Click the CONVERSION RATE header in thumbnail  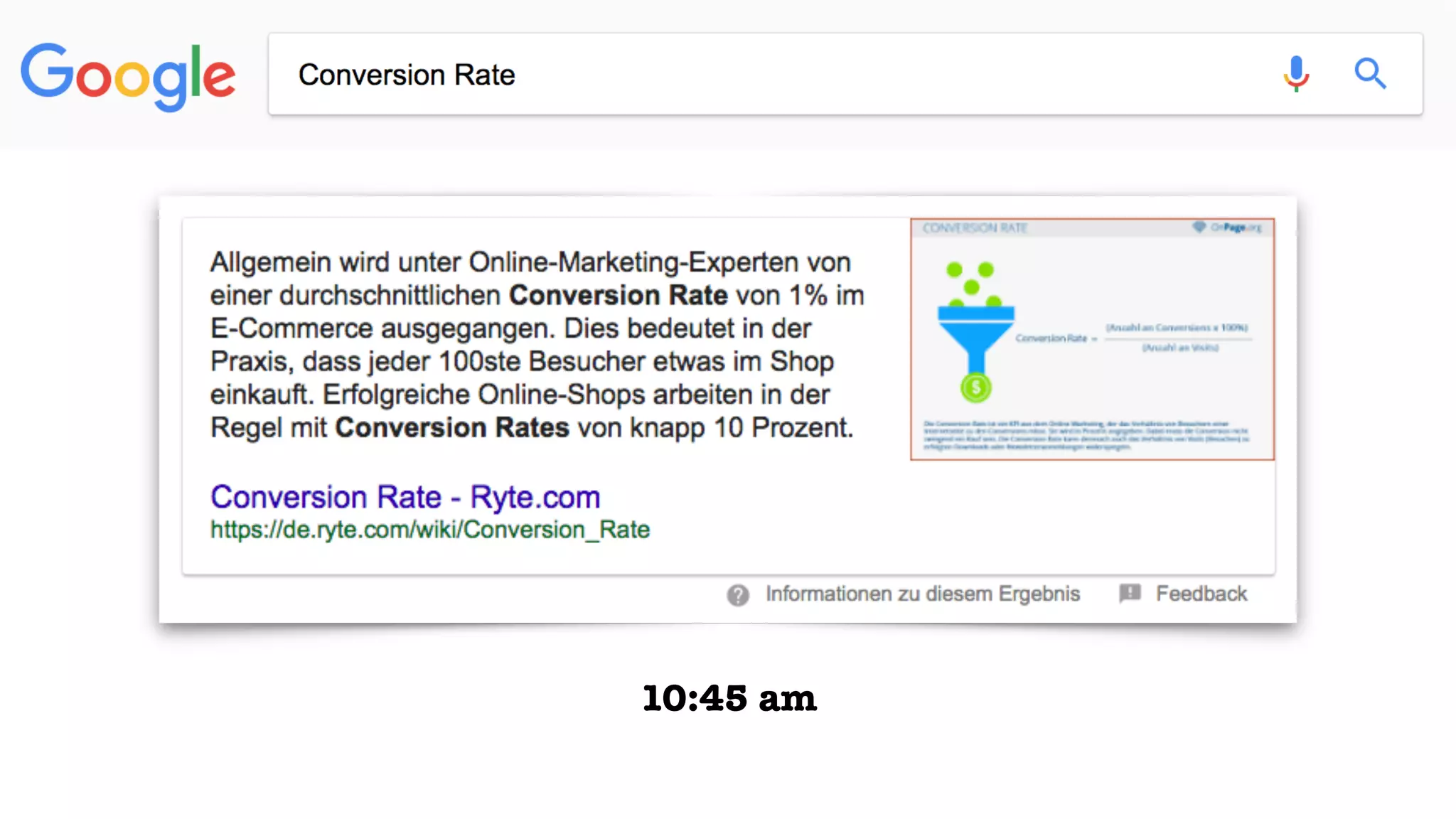click(x=975, y=228)
